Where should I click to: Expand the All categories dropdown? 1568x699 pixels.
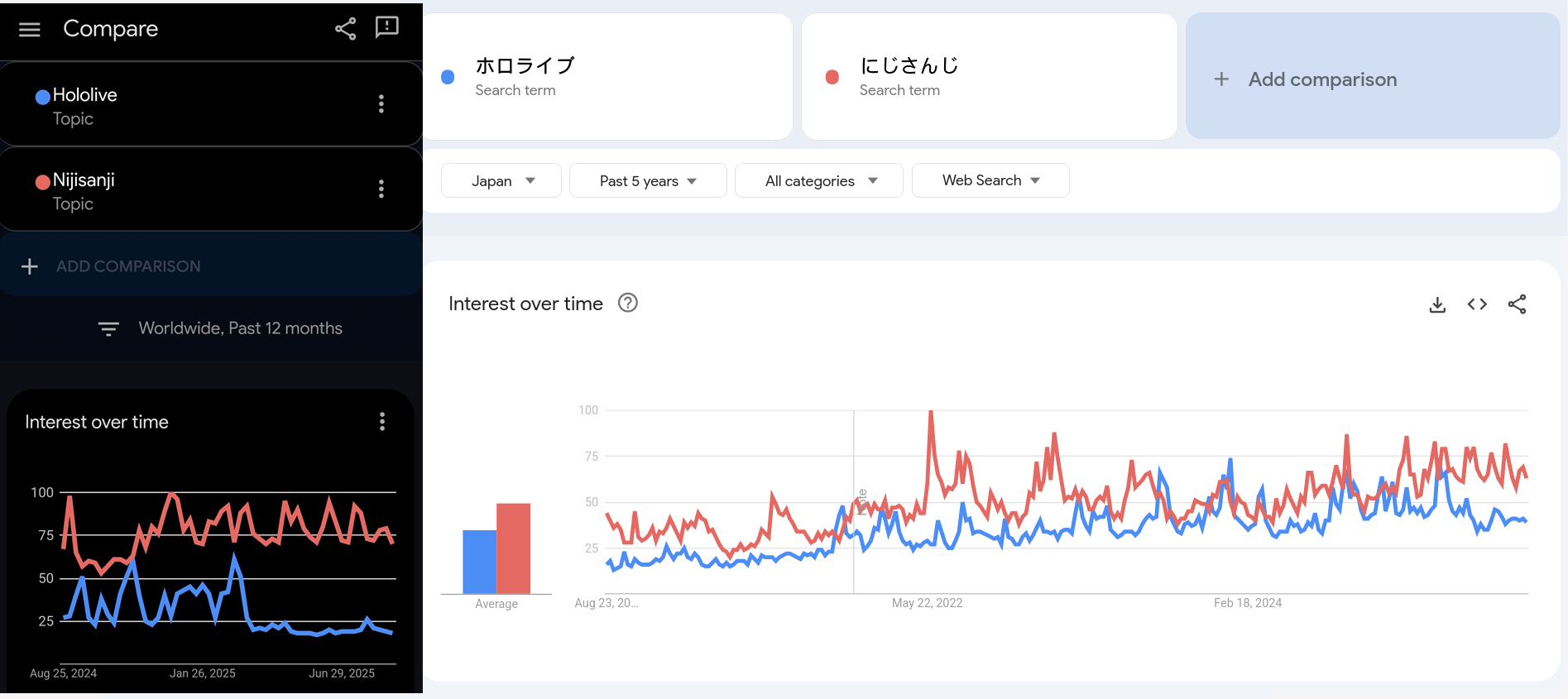tap(819, 180)
